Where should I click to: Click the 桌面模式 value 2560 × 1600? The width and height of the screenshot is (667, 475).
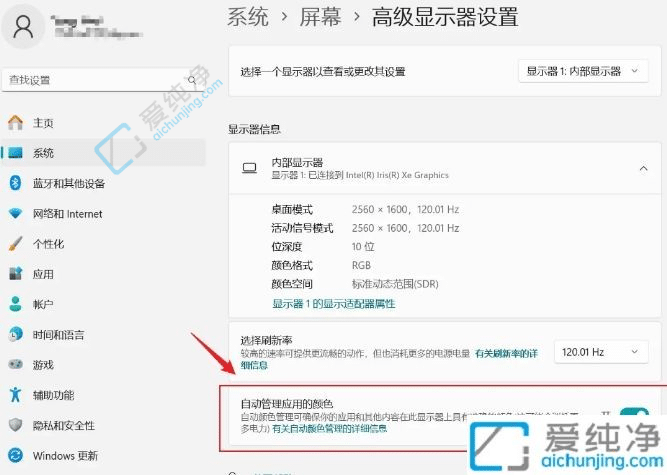(405, 209)
